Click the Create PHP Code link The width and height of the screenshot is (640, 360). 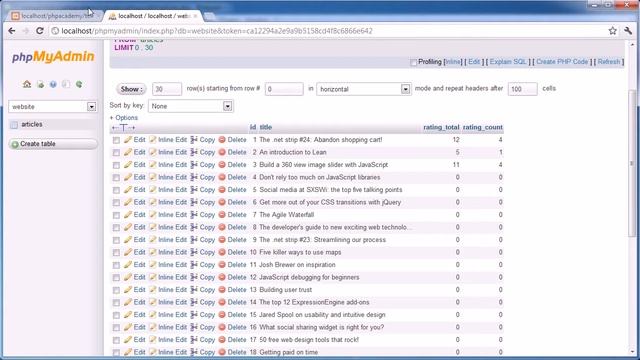tap(562, 62)
